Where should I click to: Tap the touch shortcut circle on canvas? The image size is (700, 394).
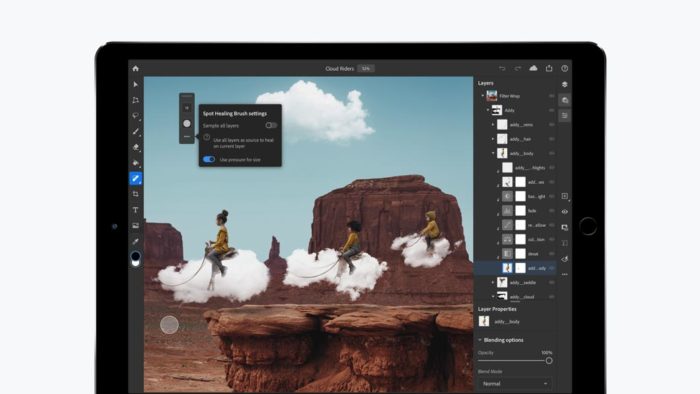(169, 325)
